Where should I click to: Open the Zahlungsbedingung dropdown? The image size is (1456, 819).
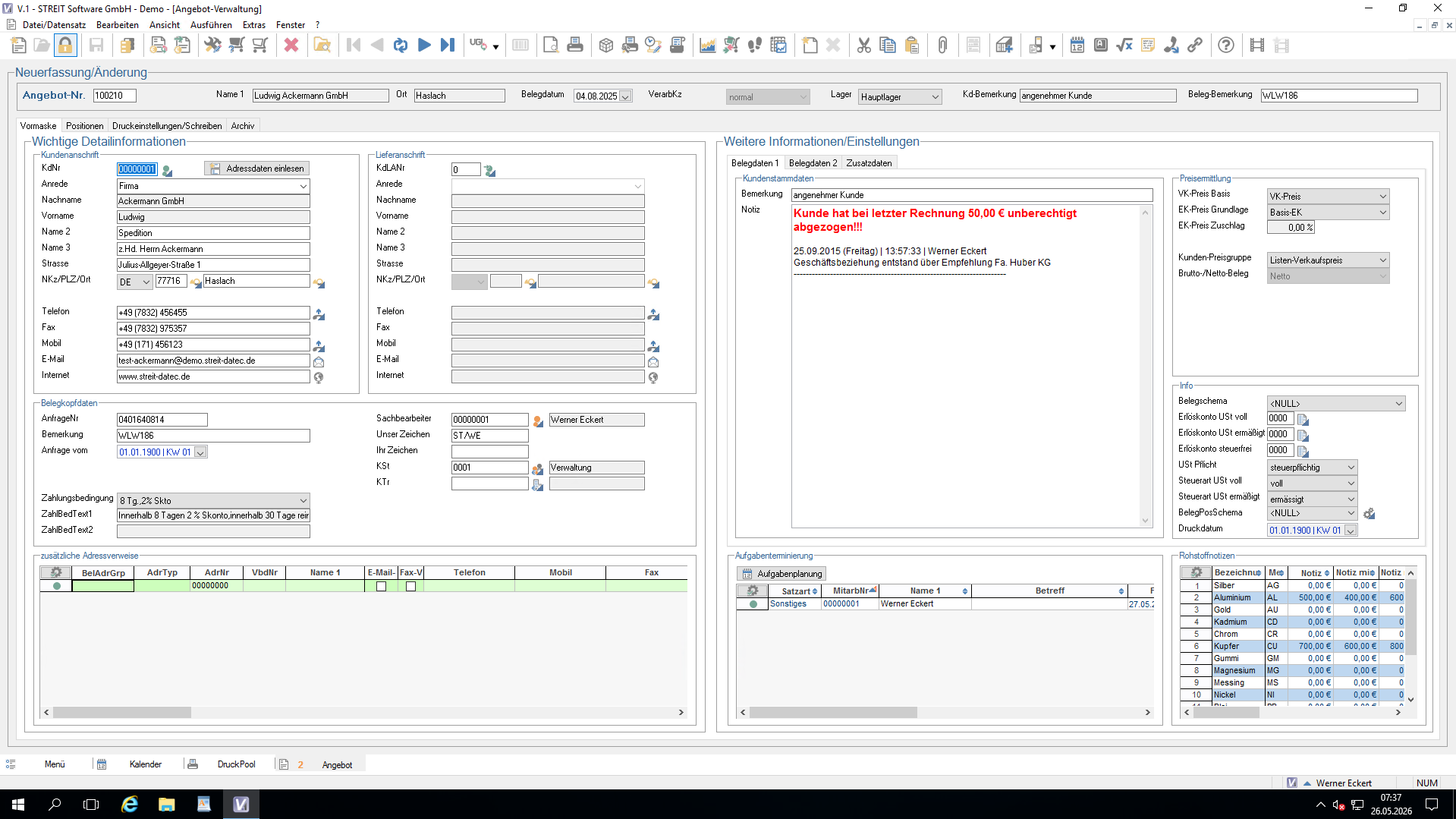[303, 501]
